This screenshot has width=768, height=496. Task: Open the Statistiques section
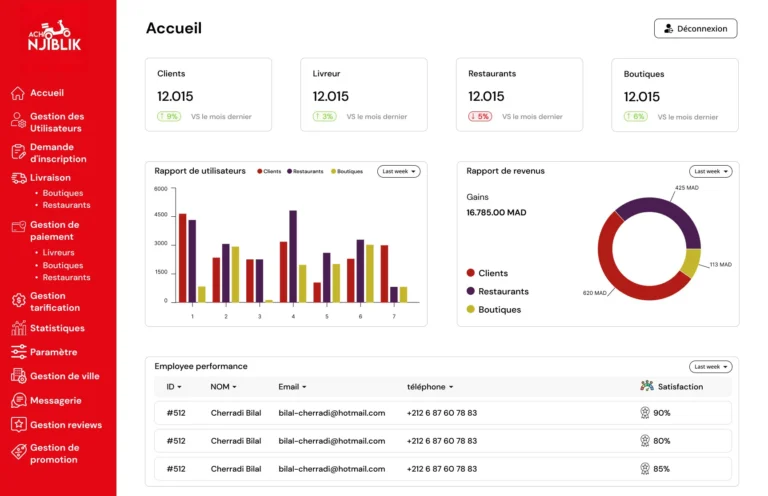pos(57,328)
